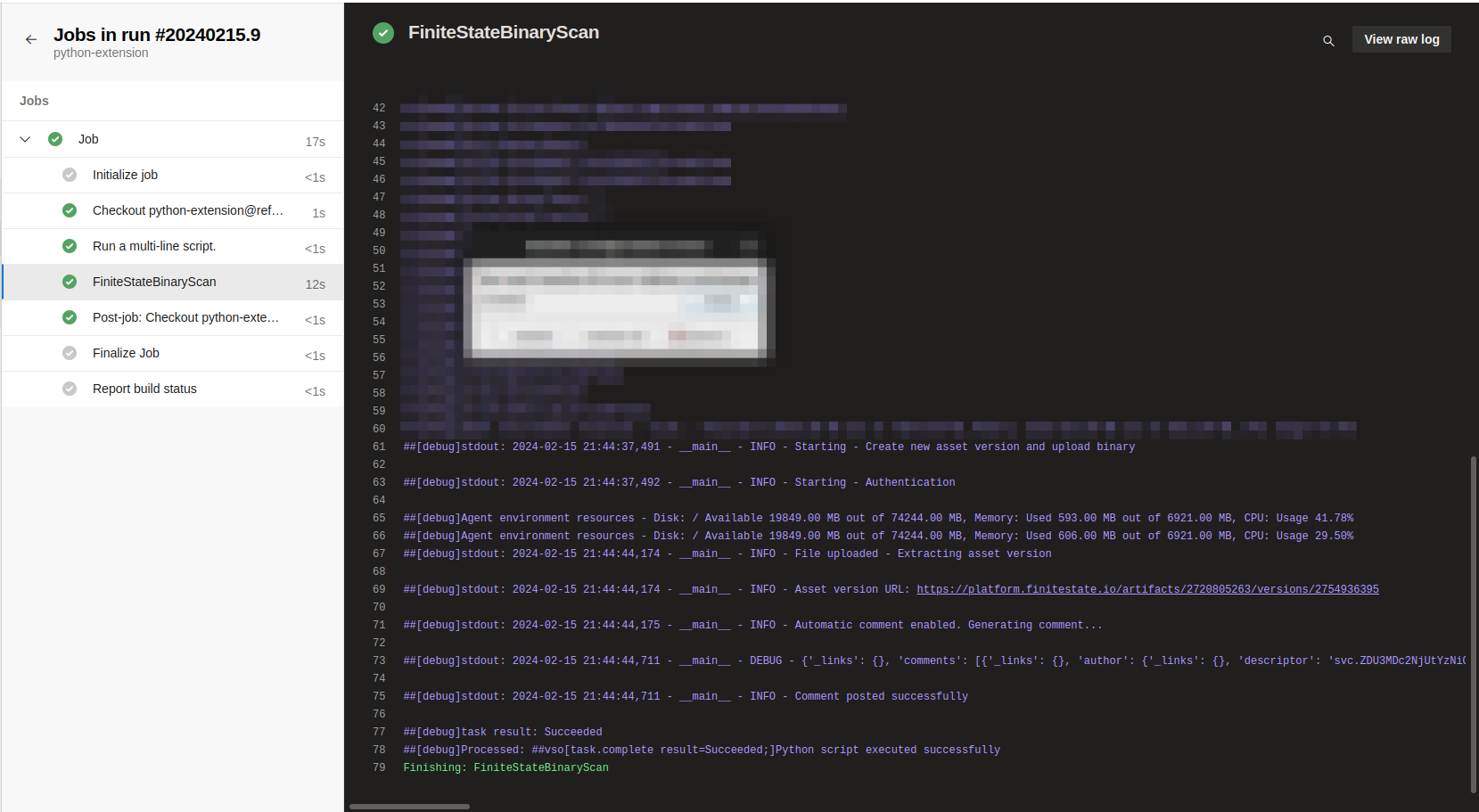Image resolution: width=1479 pixels, height=812 pixels.
Task: Go back to the run jobs overview
Action: point(31,39)
